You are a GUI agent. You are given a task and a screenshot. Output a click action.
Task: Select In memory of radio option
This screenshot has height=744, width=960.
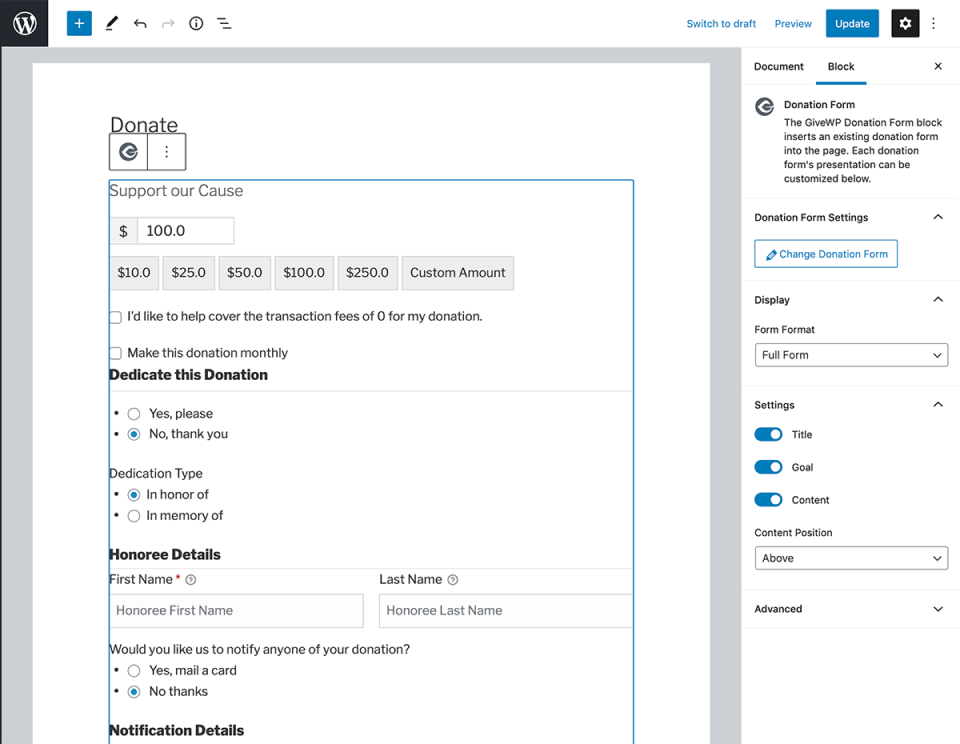pyautogui.click(x=133, y=516)
